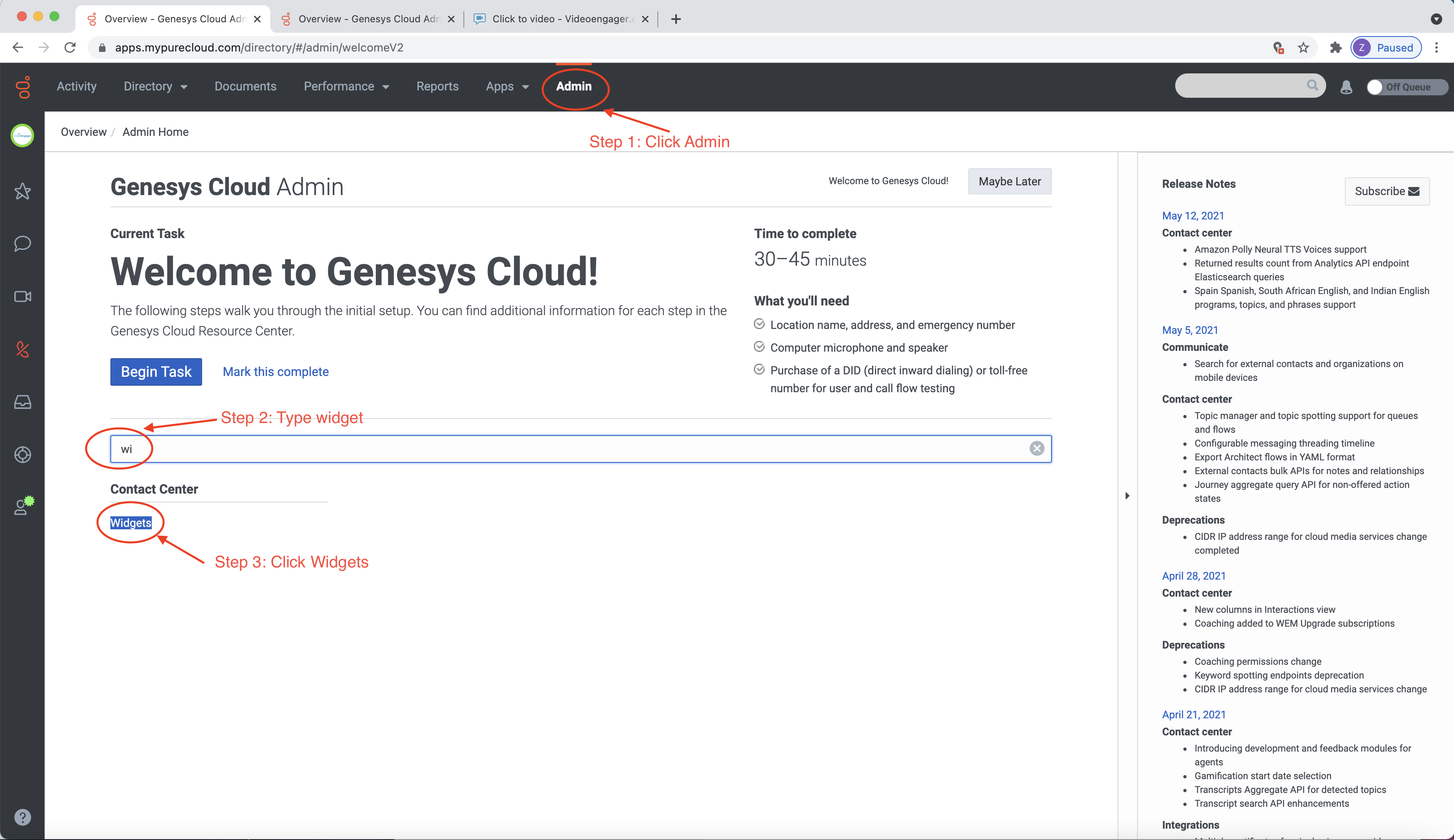The height and width of the screenshot is (840, 1454).
Task: Open the Documents menu item
Action: (245, 86)
